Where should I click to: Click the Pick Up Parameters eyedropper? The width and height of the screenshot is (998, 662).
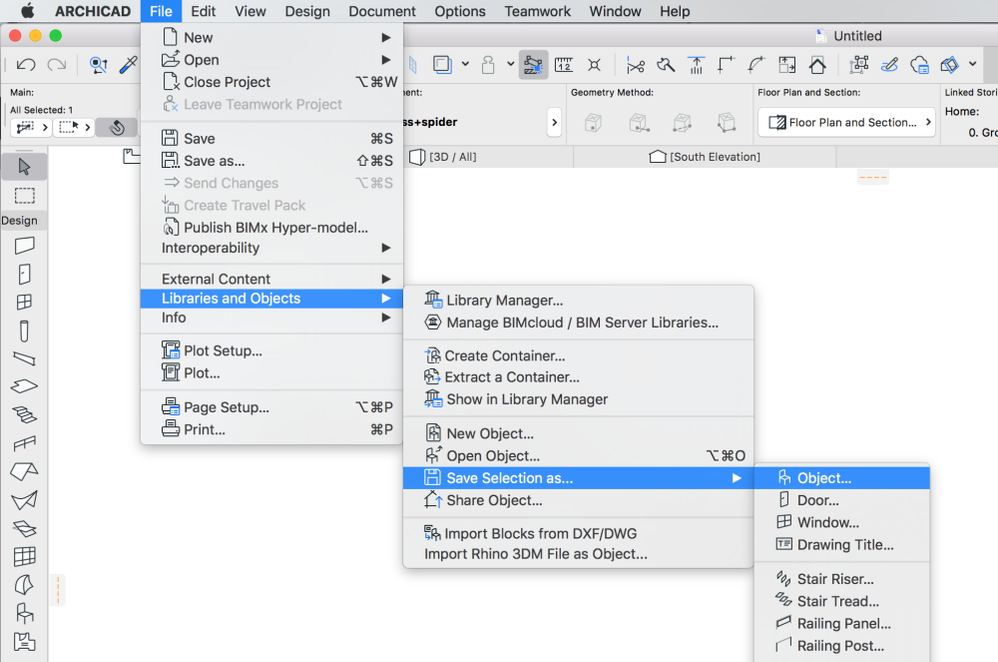pos(128,64)
